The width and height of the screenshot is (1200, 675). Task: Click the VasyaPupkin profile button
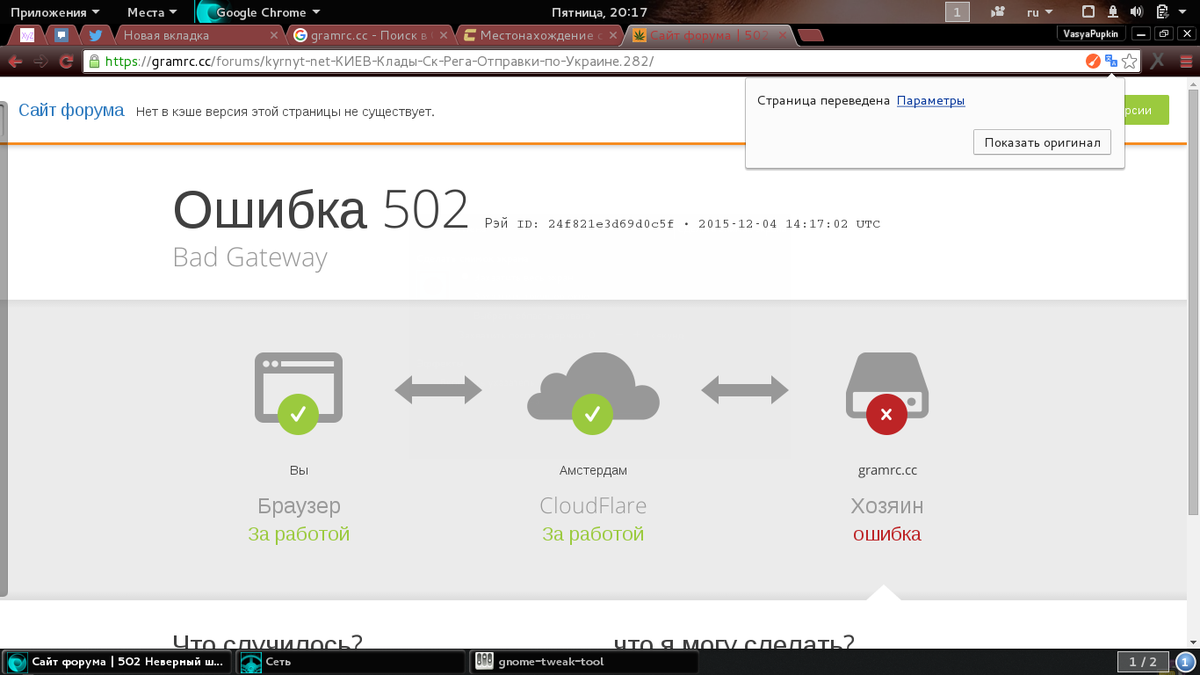click(1090, 34)
